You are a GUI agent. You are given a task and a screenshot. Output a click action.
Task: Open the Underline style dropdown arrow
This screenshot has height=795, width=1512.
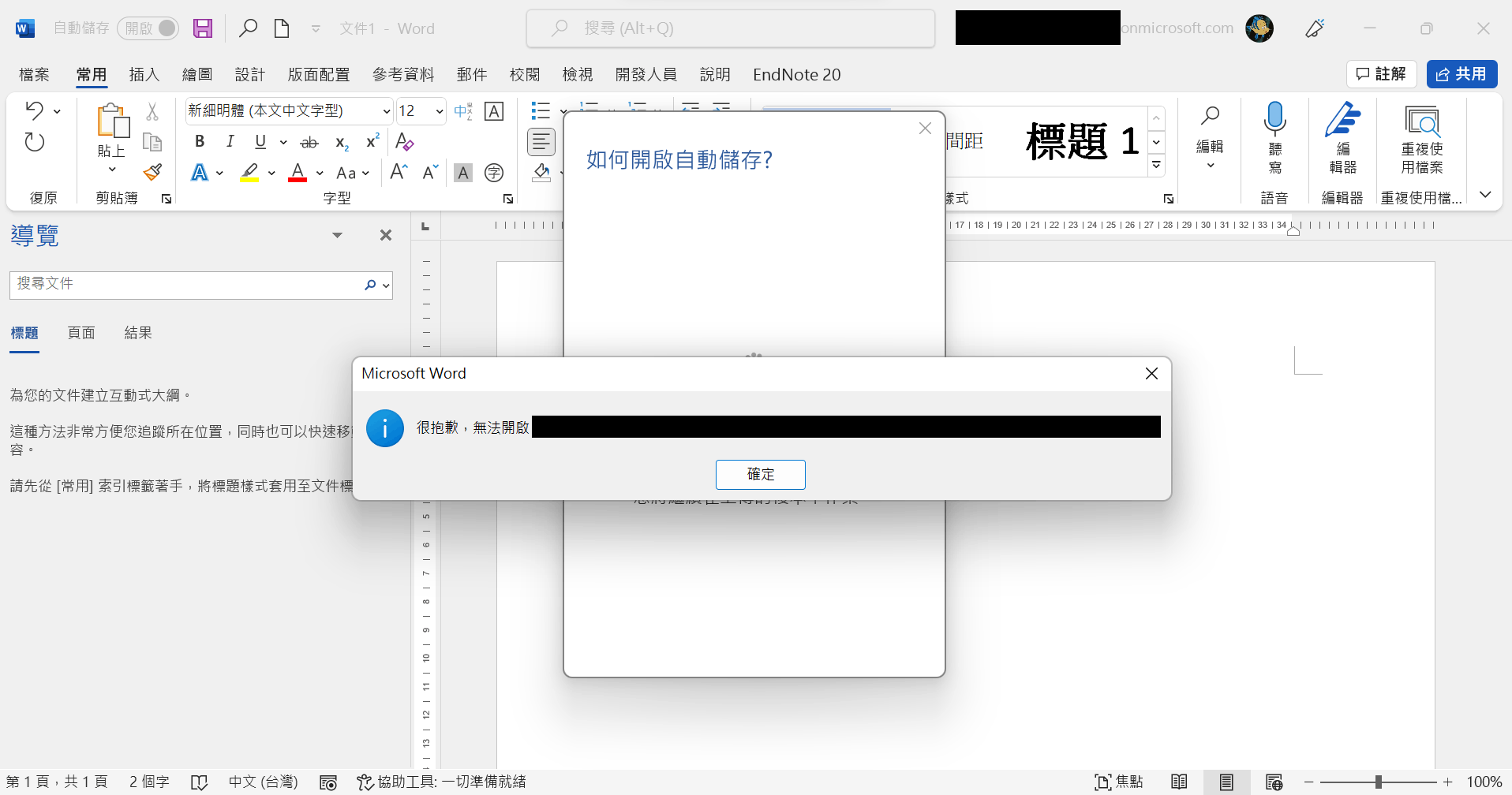click(283, 142)
